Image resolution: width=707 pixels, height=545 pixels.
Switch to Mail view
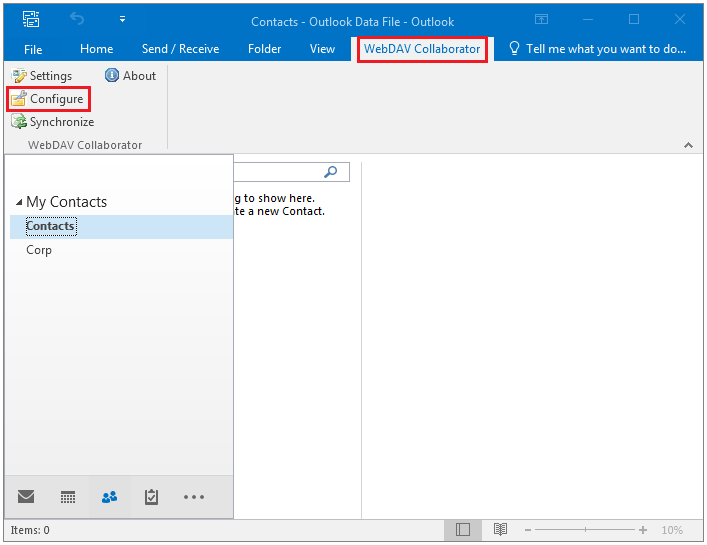coord(26,497)
